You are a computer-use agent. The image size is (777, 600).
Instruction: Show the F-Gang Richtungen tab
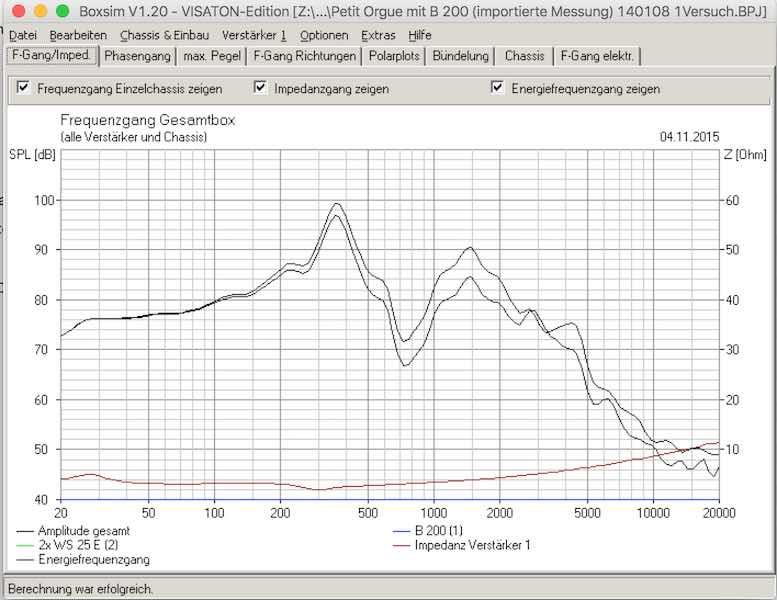[304, 56]
